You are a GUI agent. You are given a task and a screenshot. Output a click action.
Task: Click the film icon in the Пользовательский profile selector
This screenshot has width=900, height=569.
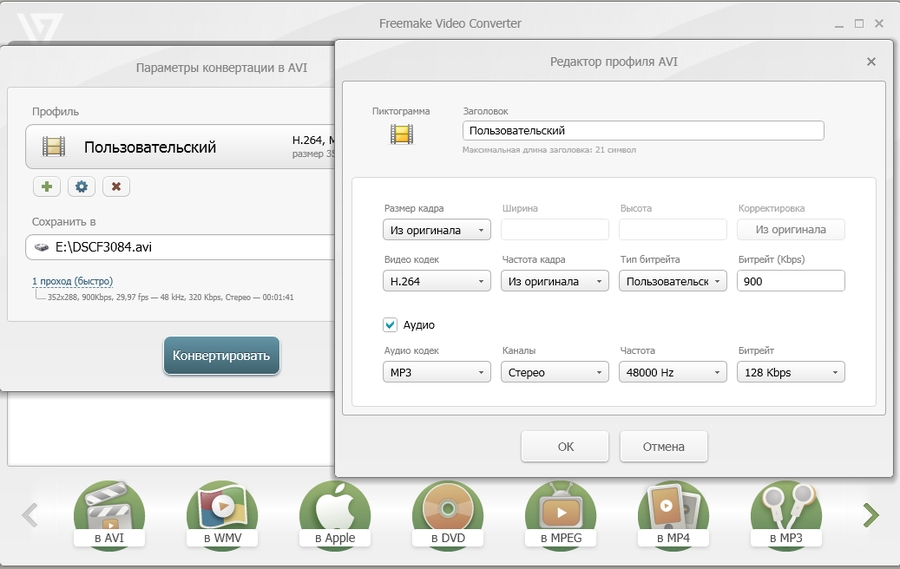coord(53,146)
